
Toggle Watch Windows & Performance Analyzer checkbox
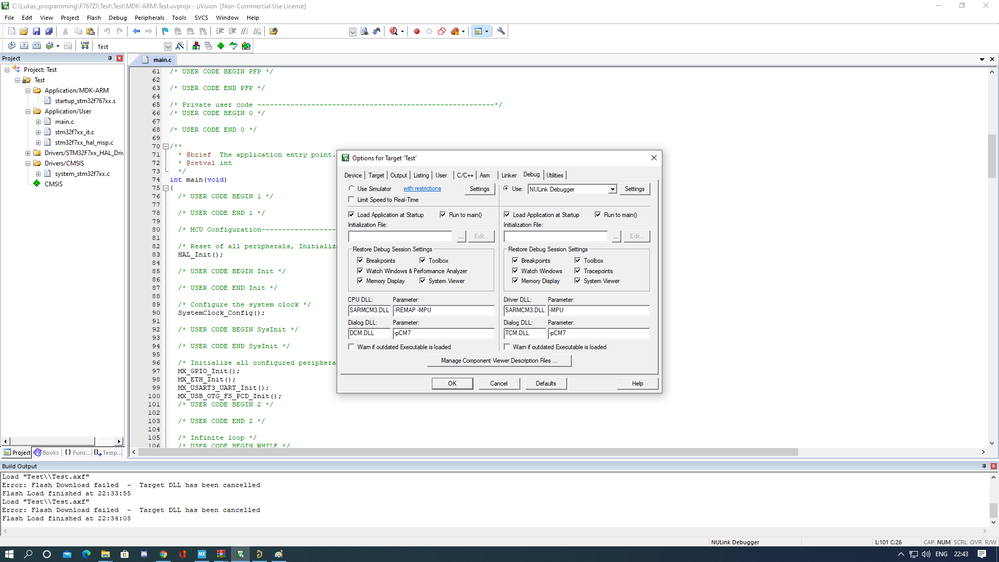(361, 271)
